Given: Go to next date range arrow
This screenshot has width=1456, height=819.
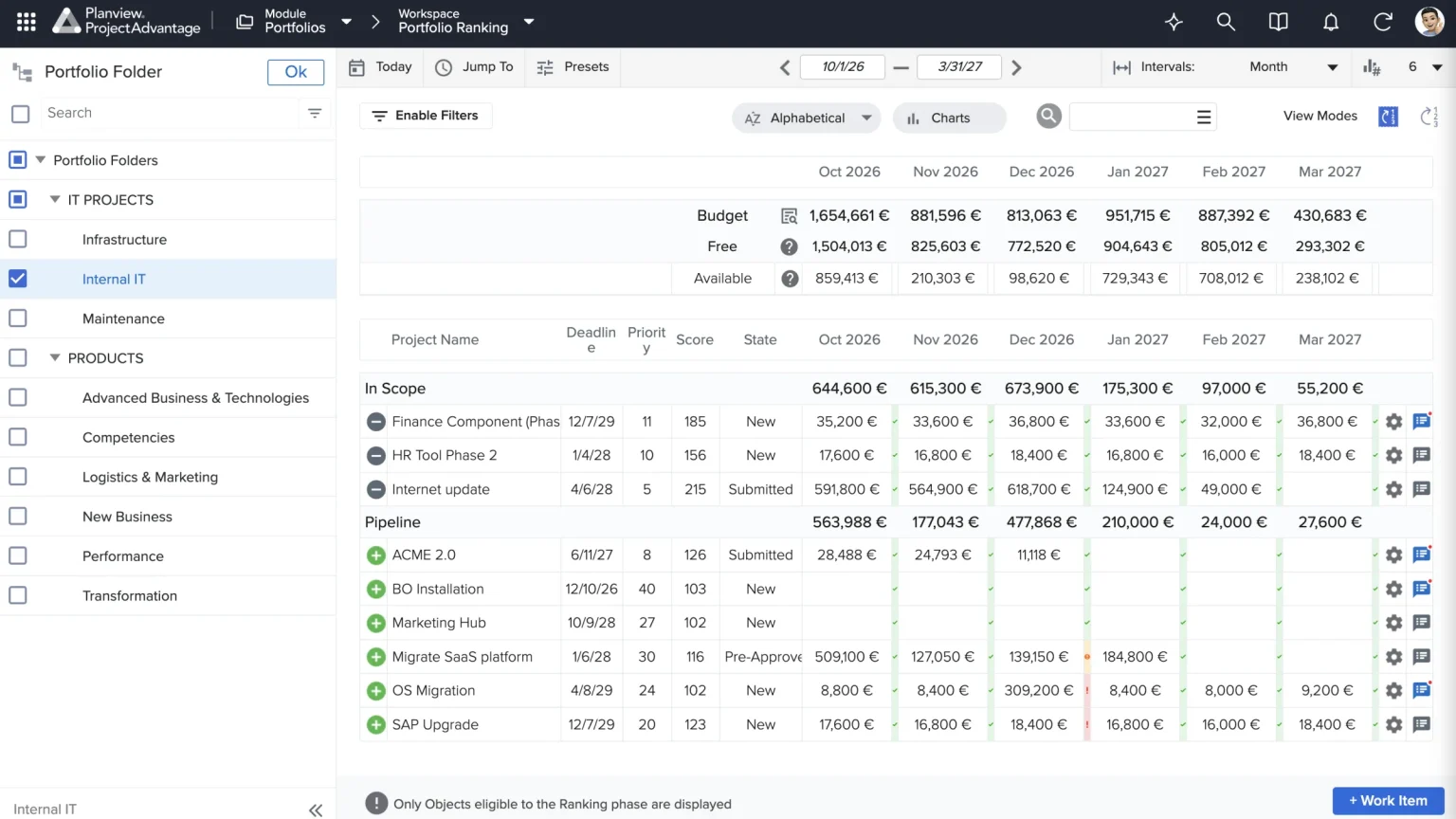Looking at the screenshot, I should click(x=1016, y=67).
